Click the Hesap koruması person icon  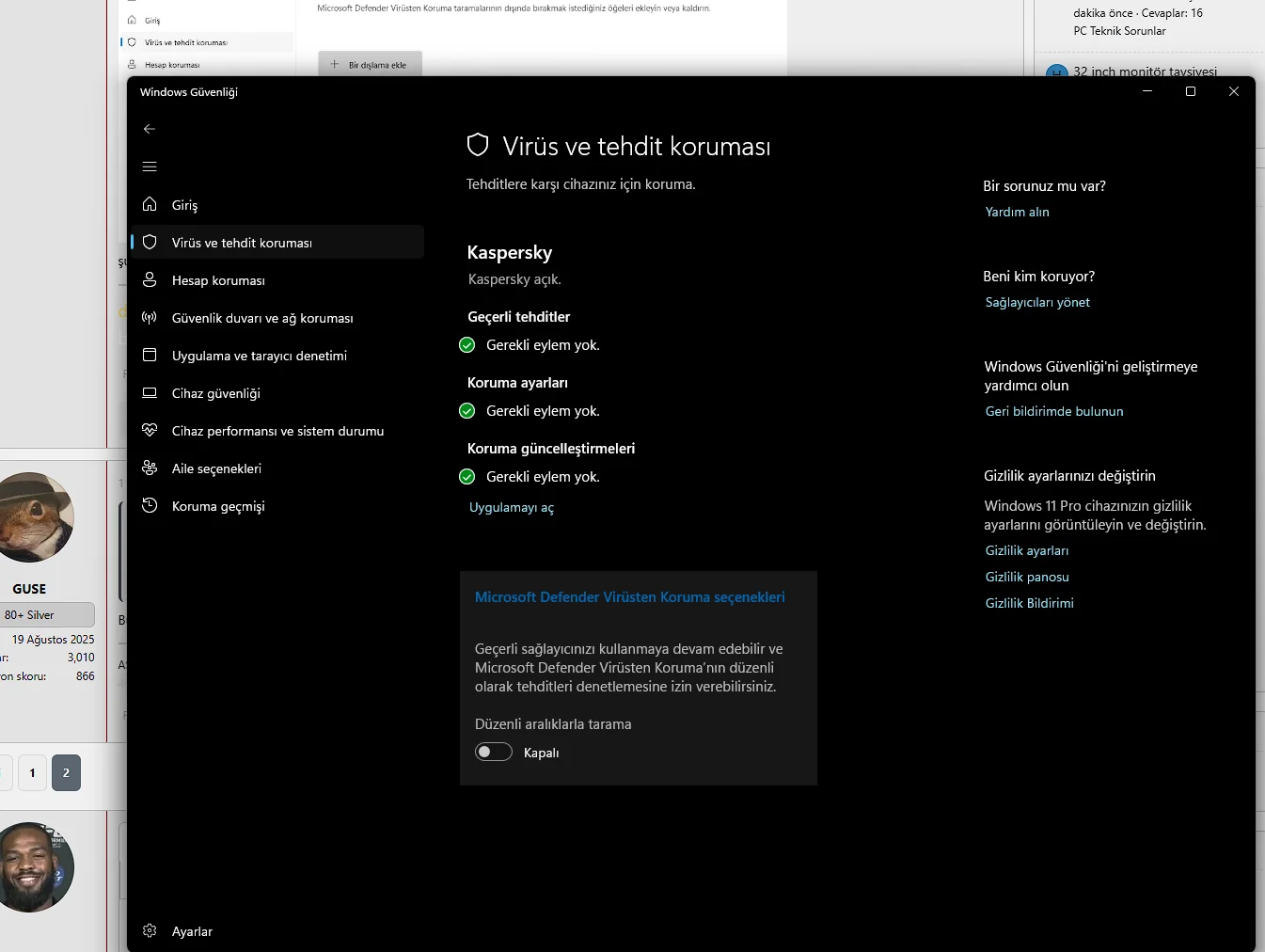(x=150, y=279)
